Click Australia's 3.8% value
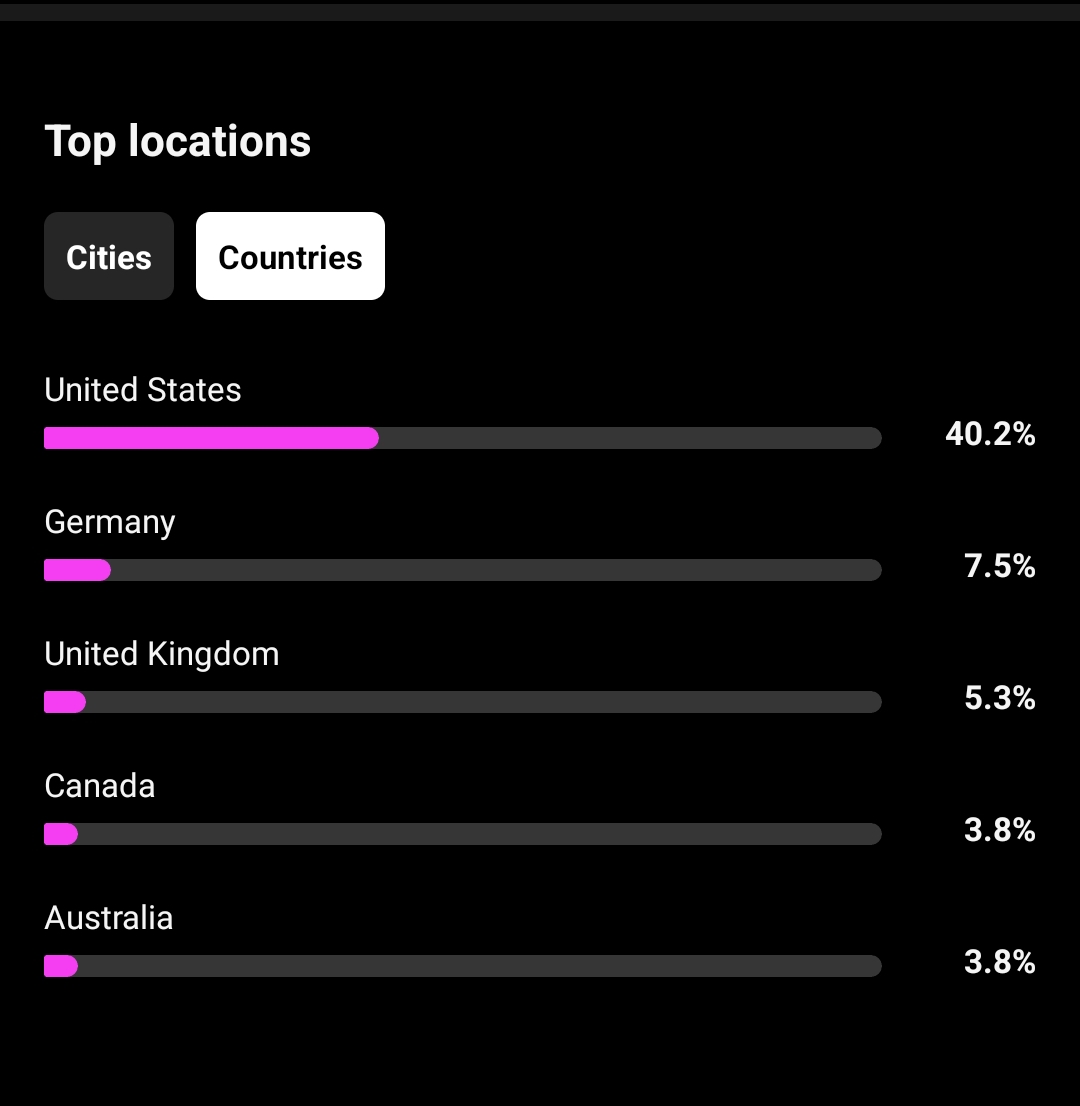Screen dimensions: 1080x1106 (x=1000, y=961)
